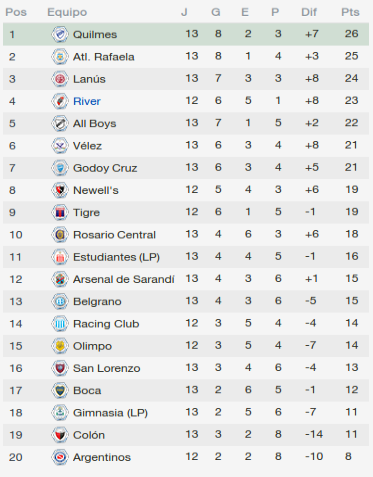Click the Colón club crest icon
The height and width of the screenshot is (477, 373).
[60, 435]
